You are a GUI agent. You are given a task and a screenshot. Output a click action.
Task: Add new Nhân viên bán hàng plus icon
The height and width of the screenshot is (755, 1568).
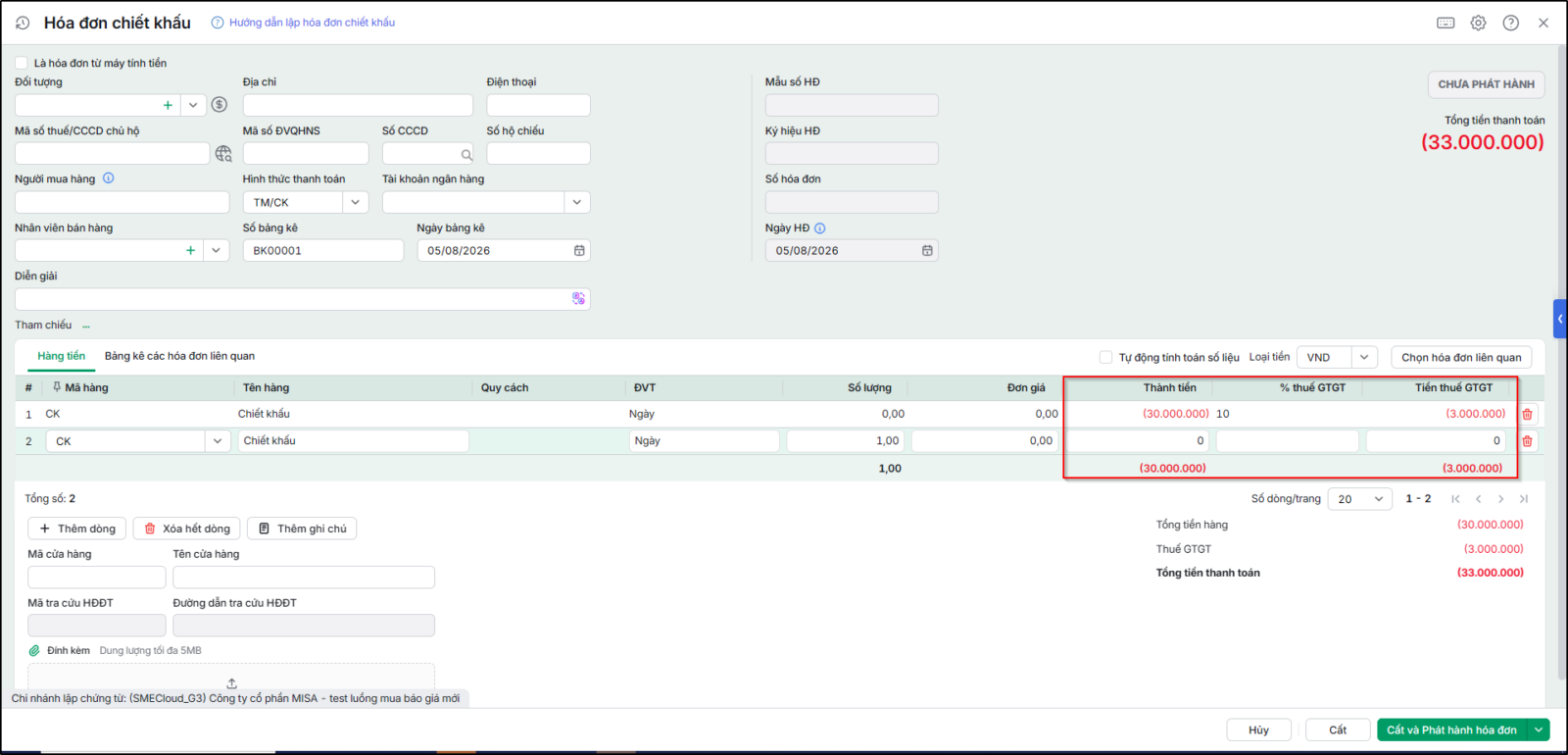190,251
